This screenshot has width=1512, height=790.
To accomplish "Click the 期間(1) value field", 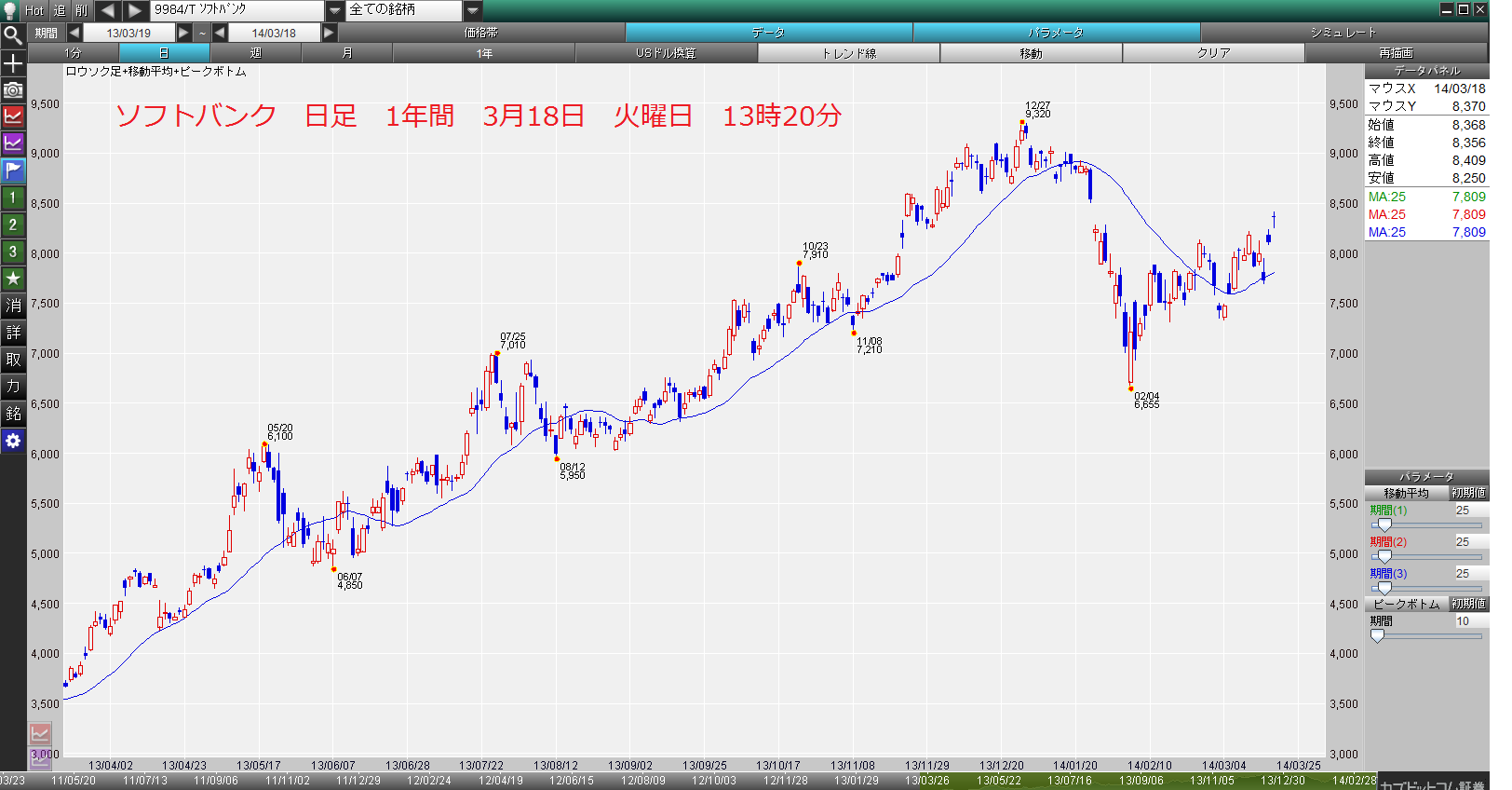I will pyautogui.click(x=1471, y=511).
